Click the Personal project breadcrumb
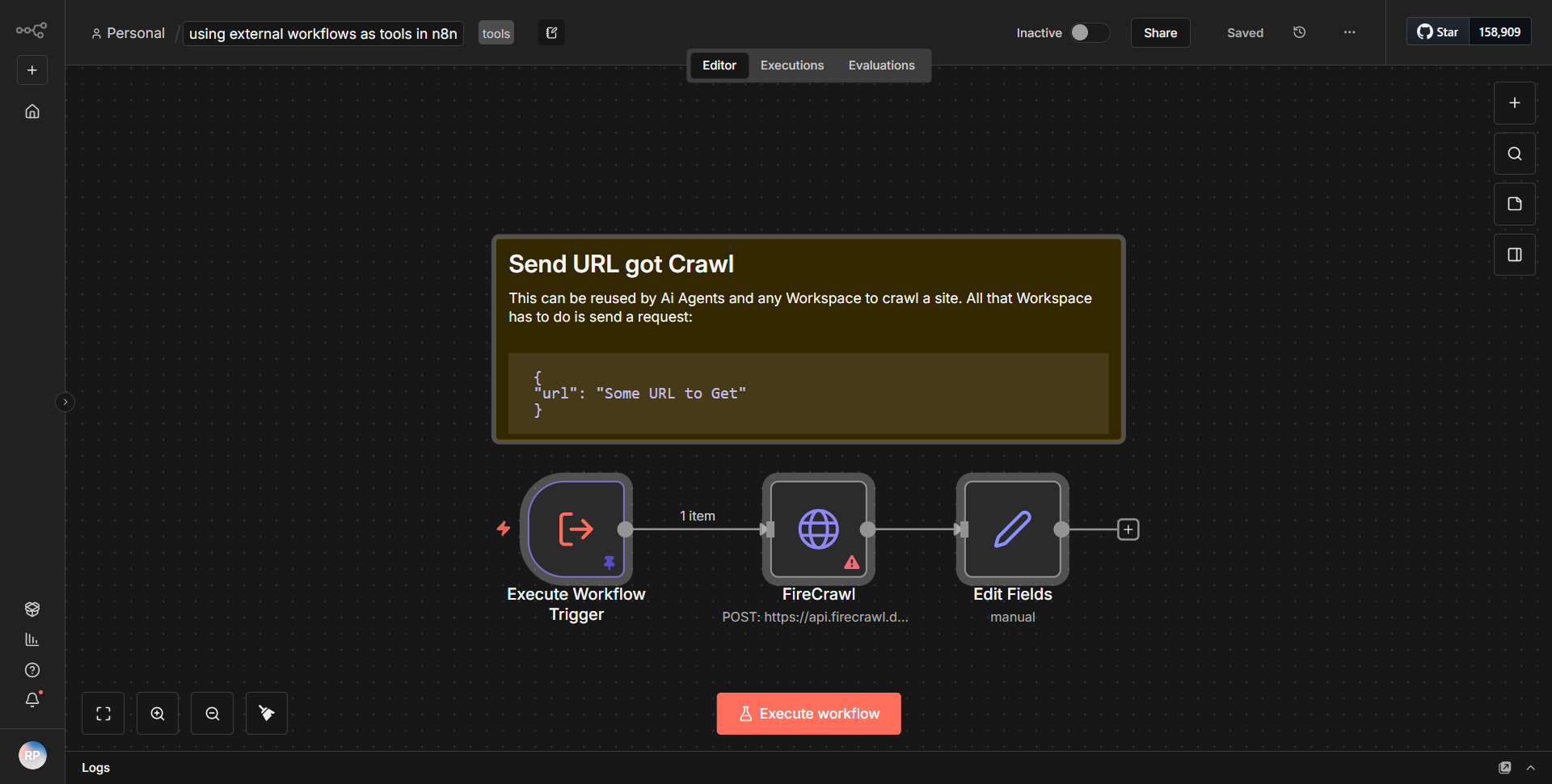Image resolution: width=1552 pixels, height=784 pixels. [x=129, y=33]
